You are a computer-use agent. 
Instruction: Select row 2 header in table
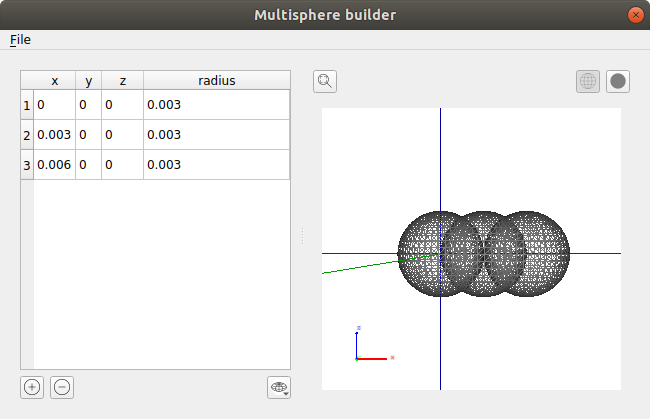pos(27,135)
